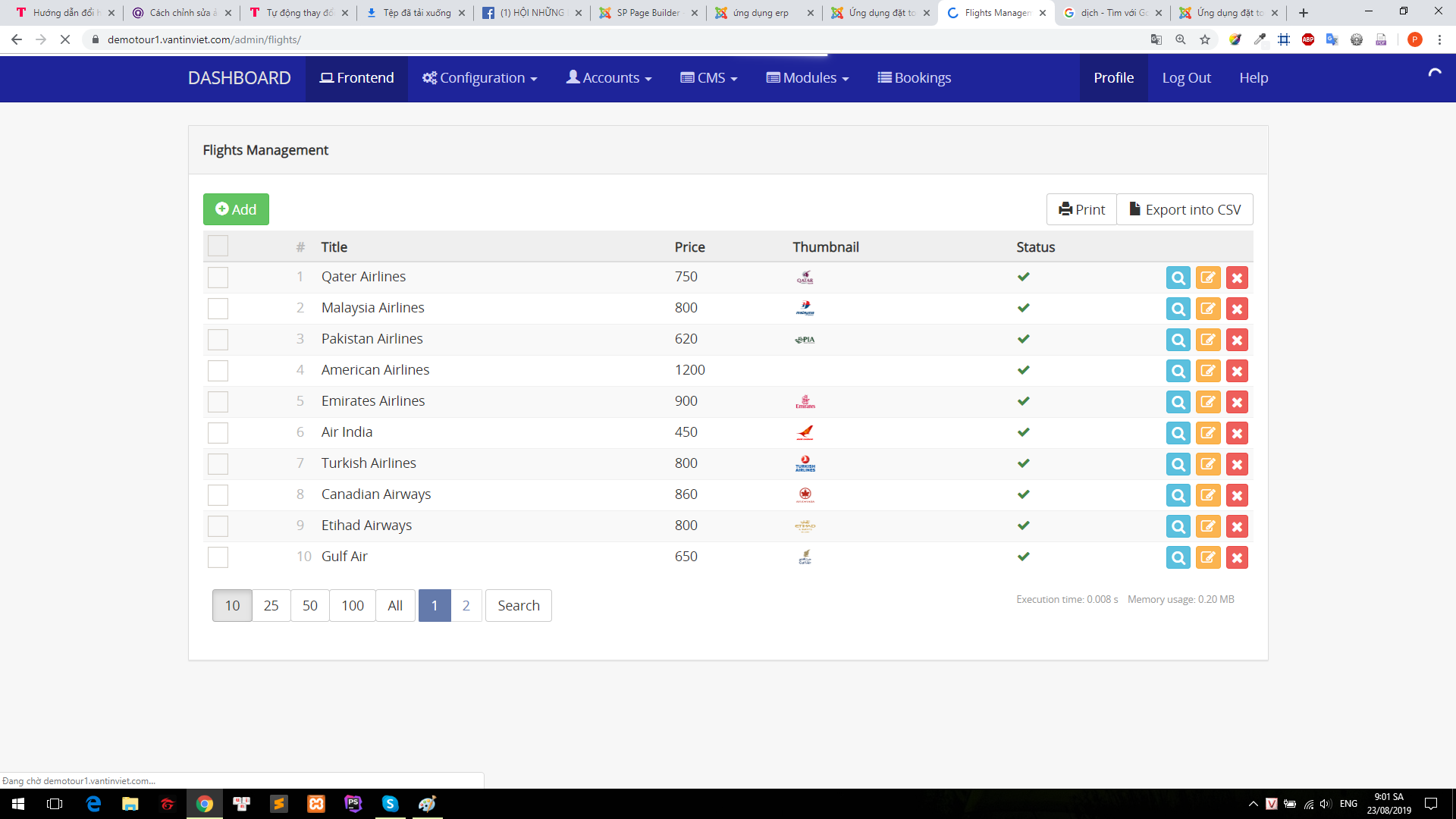Check the Gulf Air row checkbox
The image size is (1456, 819).
tap(218, 557)
